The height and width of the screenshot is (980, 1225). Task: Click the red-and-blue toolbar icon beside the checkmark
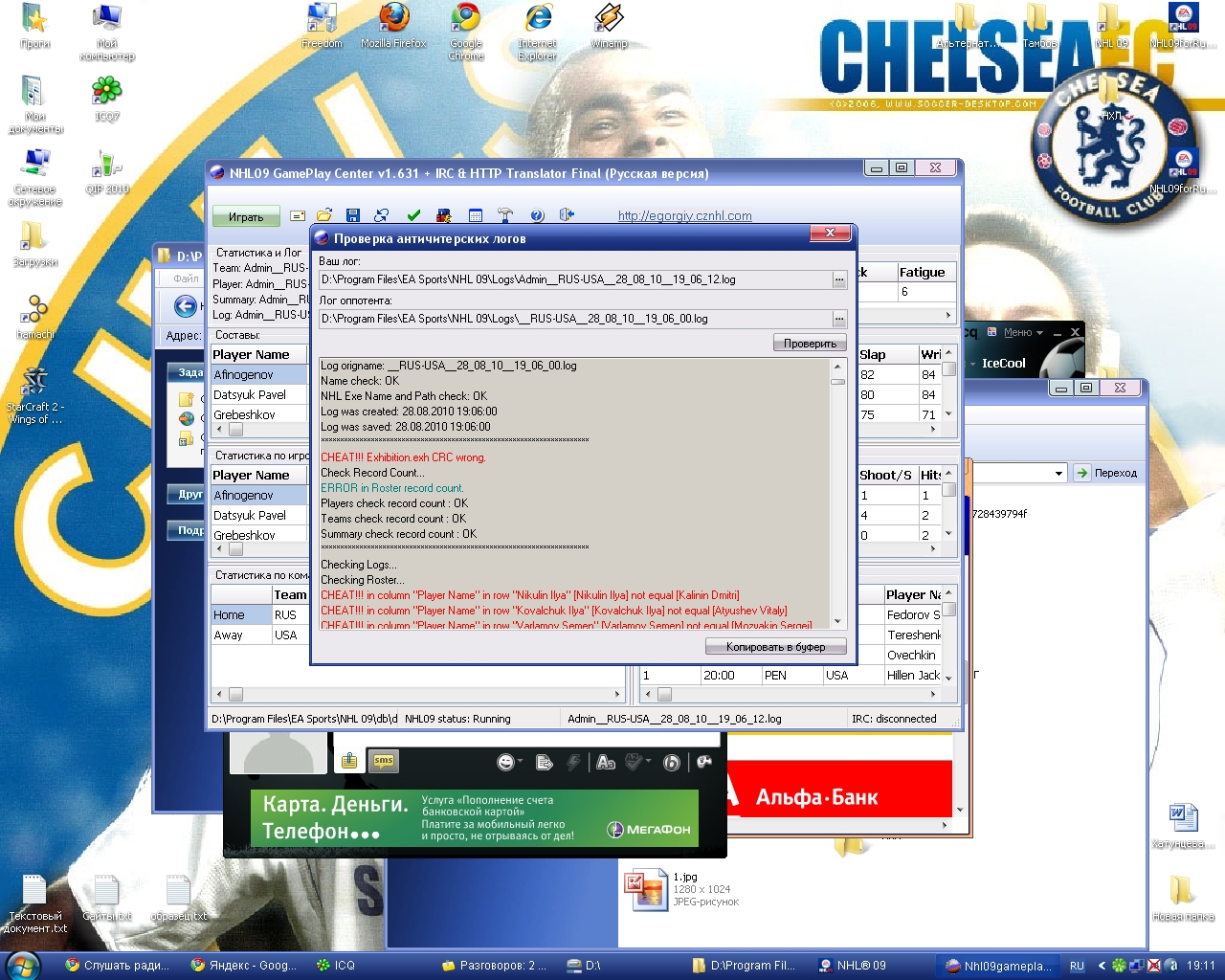pyautogui.click(x=443, y=216)
